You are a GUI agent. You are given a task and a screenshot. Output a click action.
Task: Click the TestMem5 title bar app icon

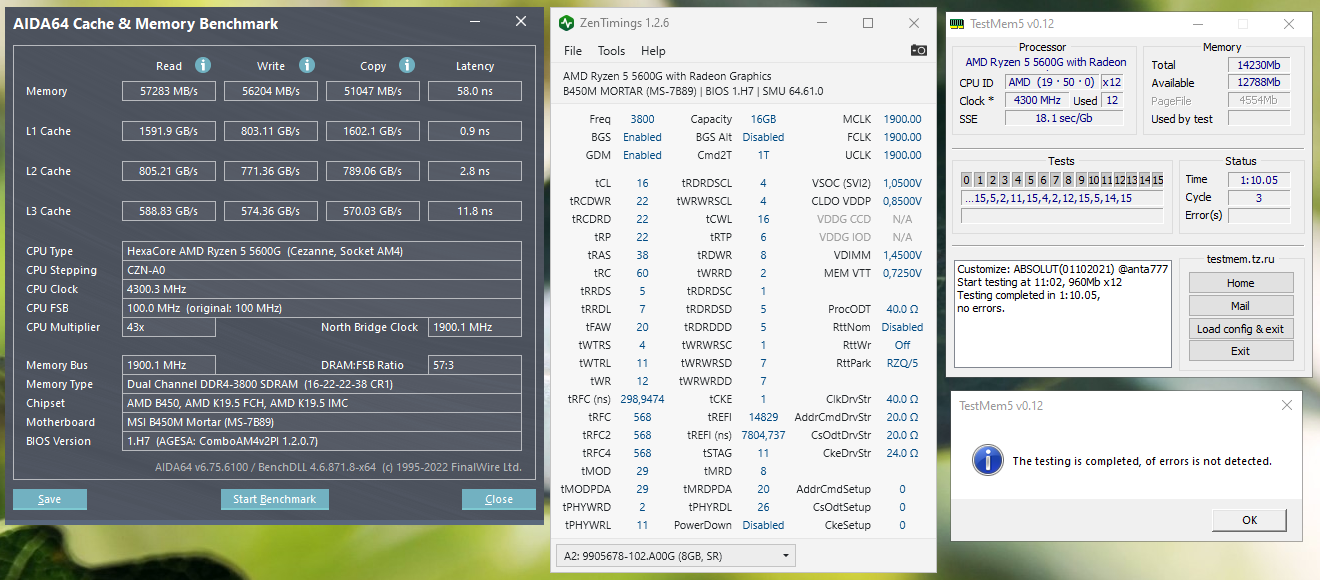coord(957,24)
